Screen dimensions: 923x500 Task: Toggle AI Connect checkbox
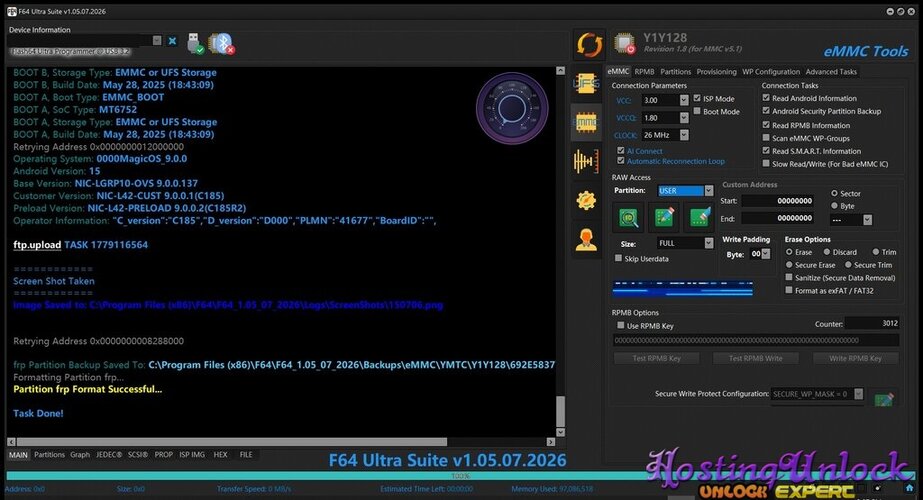620,151
